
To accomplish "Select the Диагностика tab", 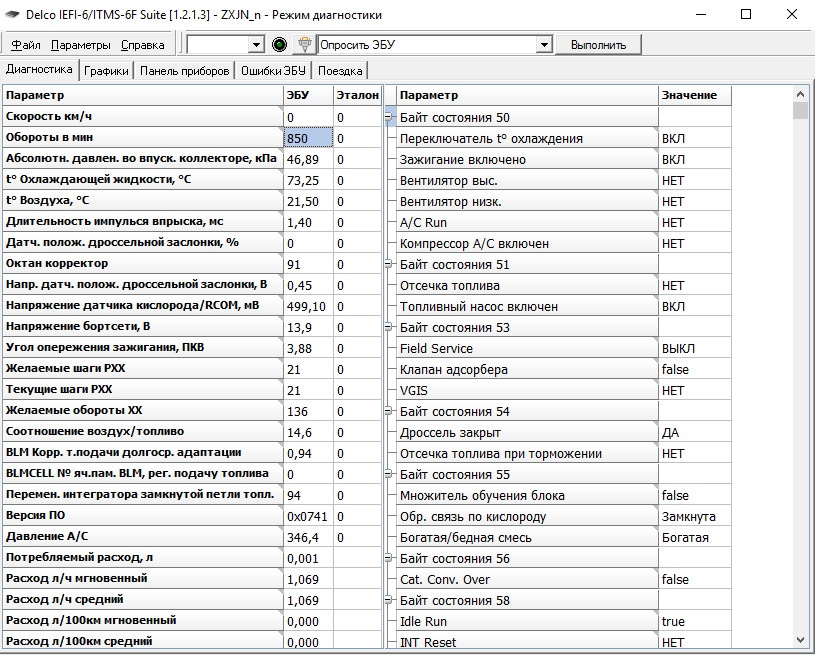I will (x=40, y=69).
